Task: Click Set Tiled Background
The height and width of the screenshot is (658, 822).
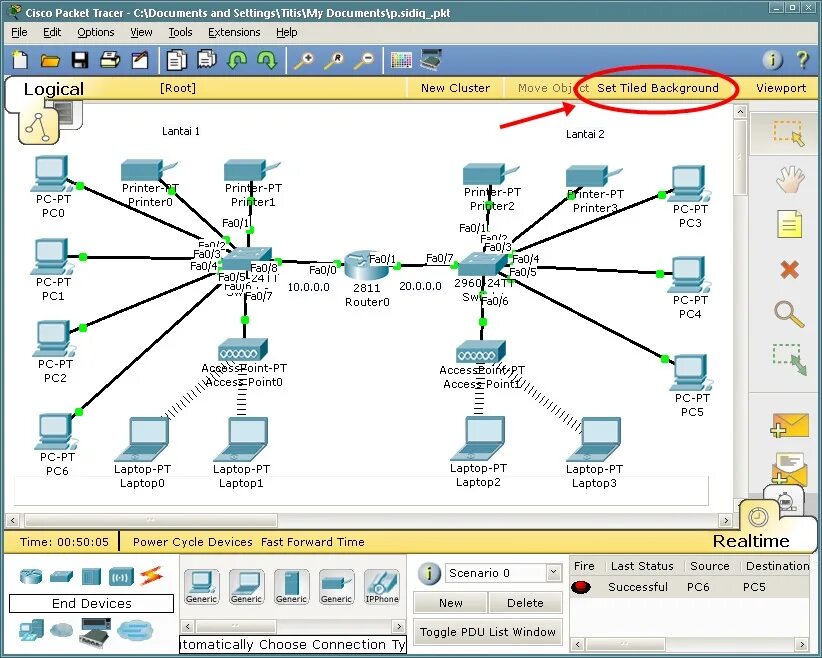Action: 657,88
